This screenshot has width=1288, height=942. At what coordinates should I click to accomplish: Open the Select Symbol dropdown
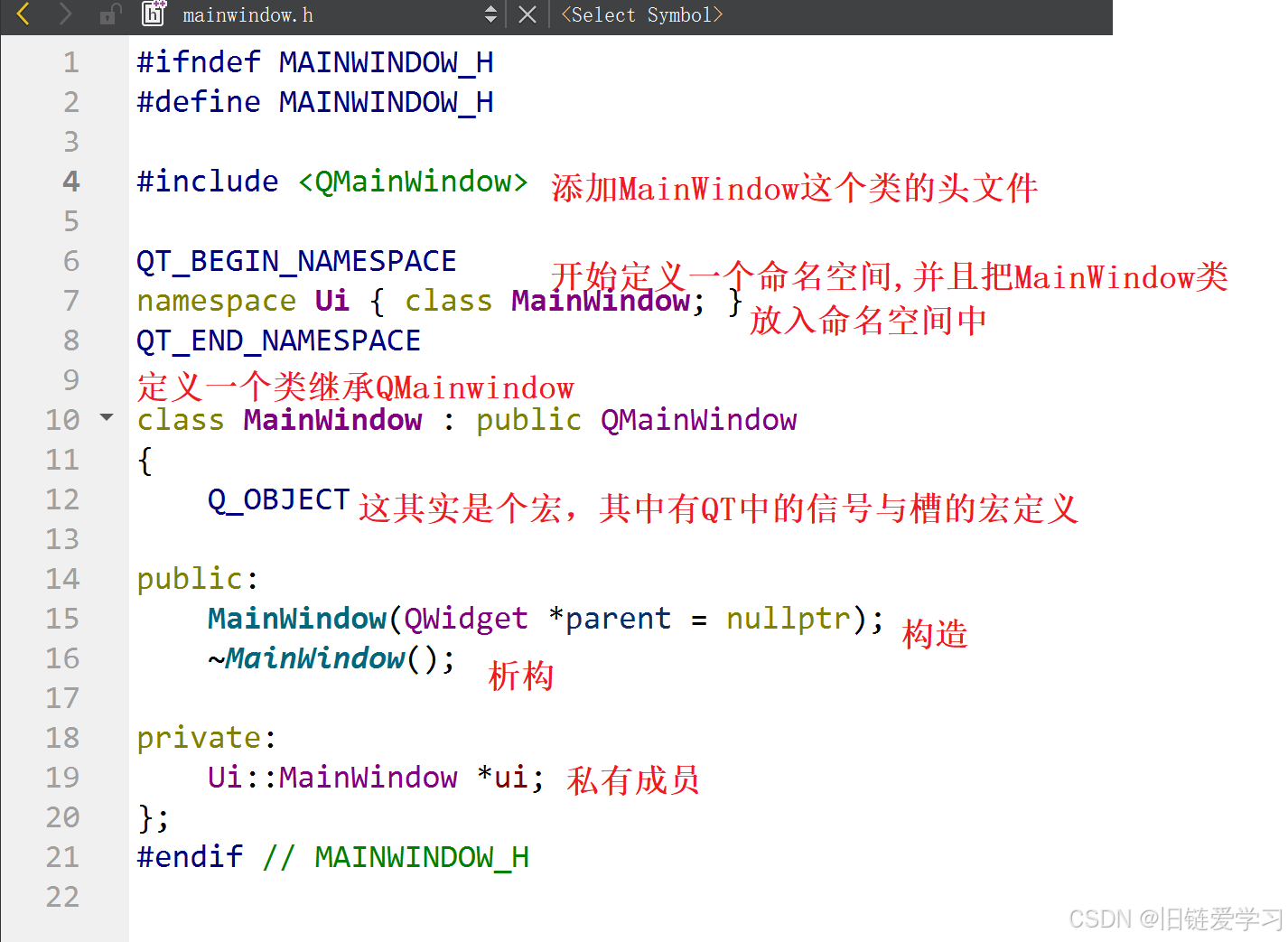pyautogui.click(x=642, y=14)
